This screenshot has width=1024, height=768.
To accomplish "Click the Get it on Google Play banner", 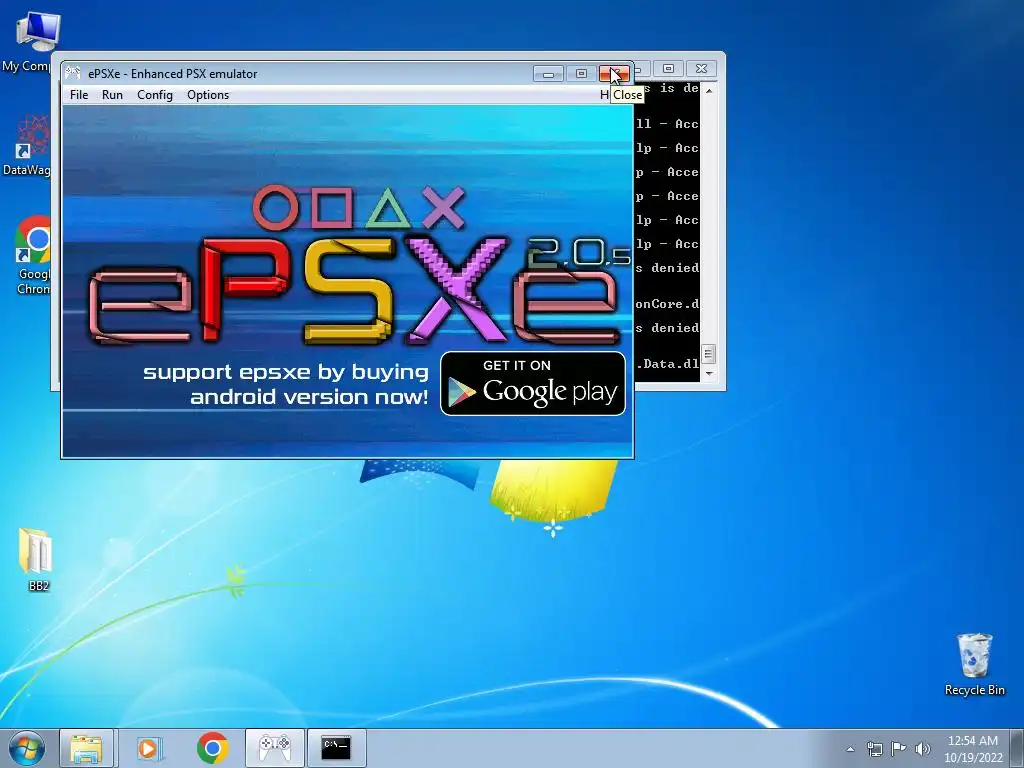I will [x=533, y=383].
